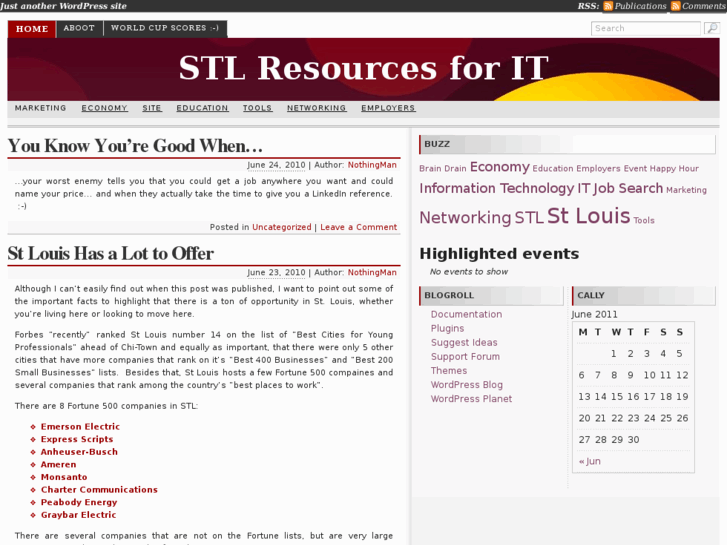Click the Economy tag in Buzz cloud
Screen dimensions: 727x545
499,167
